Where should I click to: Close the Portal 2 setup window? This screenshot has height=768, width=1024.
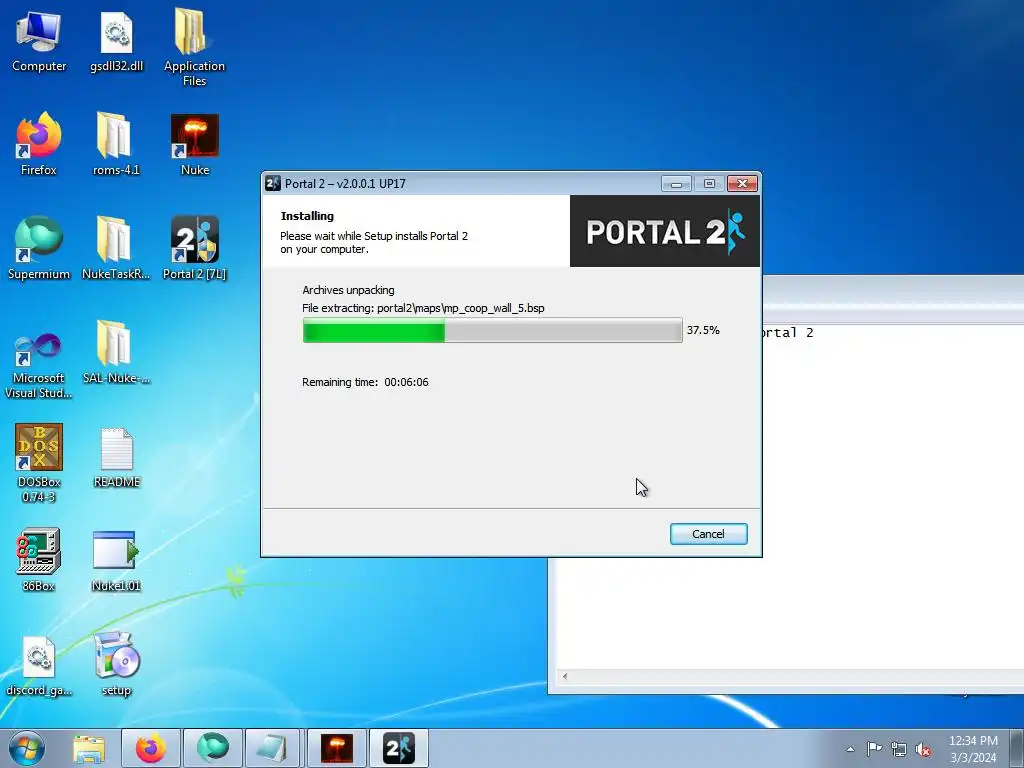(743, 184)
